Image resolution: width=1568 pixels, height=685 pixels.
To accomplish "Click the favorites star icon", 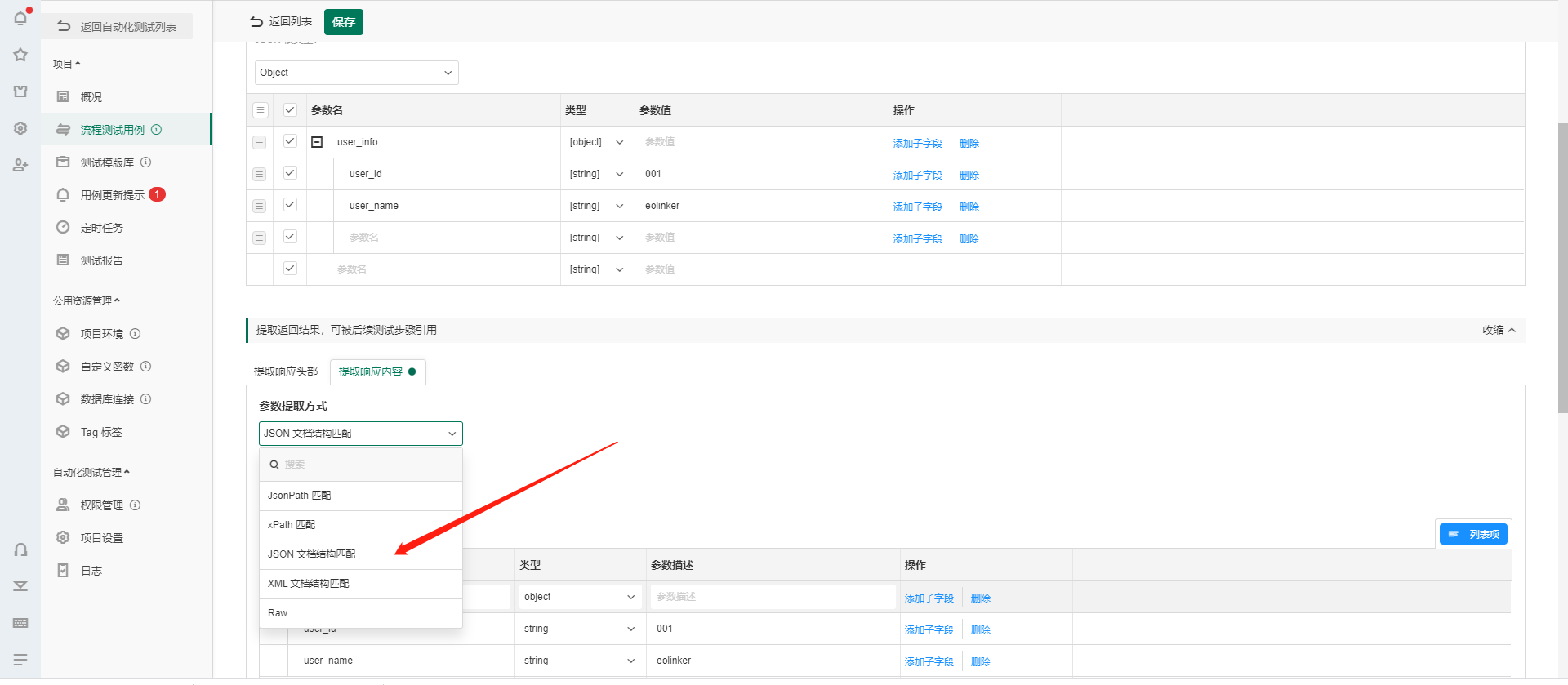I will click(x=20, y=55).
